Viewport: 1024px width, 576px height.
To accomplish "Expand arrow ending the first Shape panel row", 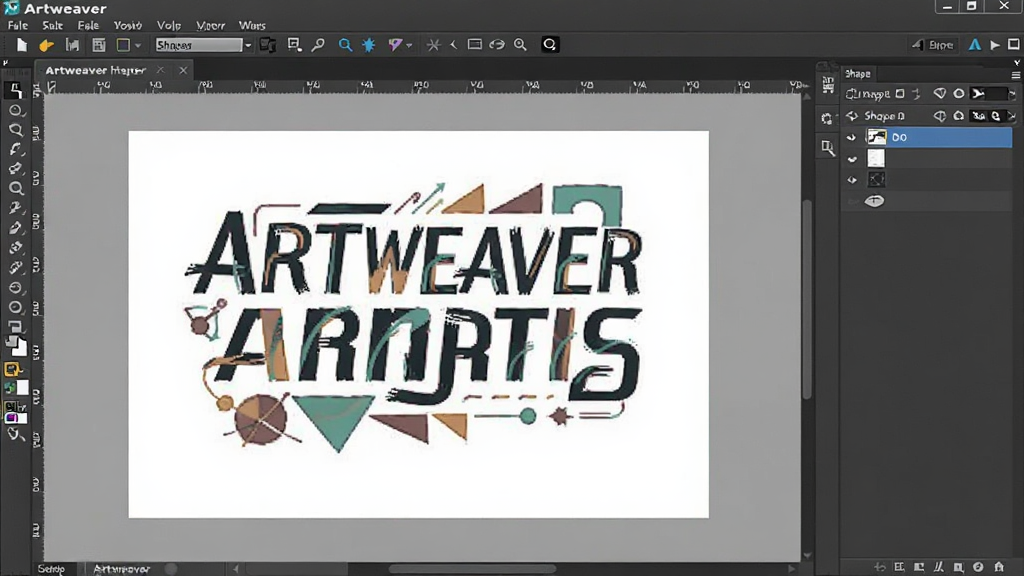I will 1012,94.
